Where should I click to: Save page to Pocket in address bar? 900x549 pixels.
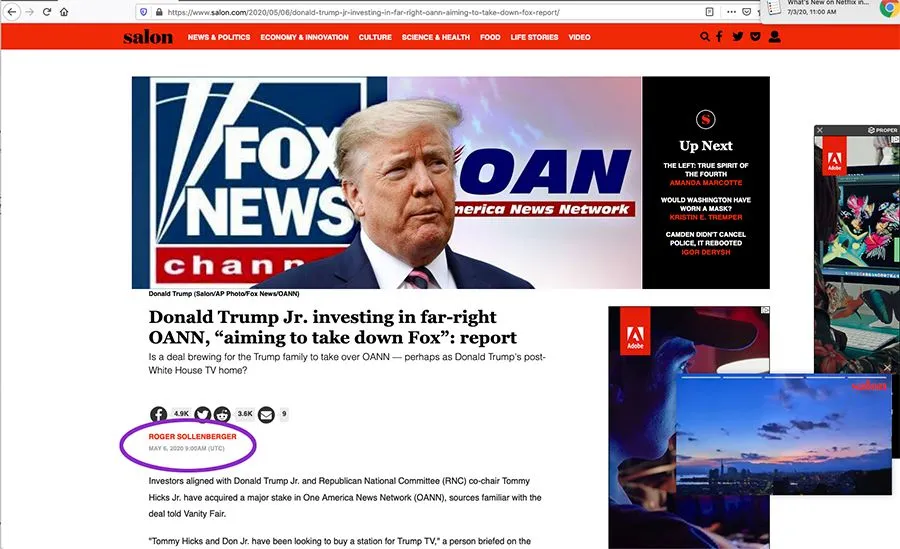pyautogui.click(x=747, y=12)
